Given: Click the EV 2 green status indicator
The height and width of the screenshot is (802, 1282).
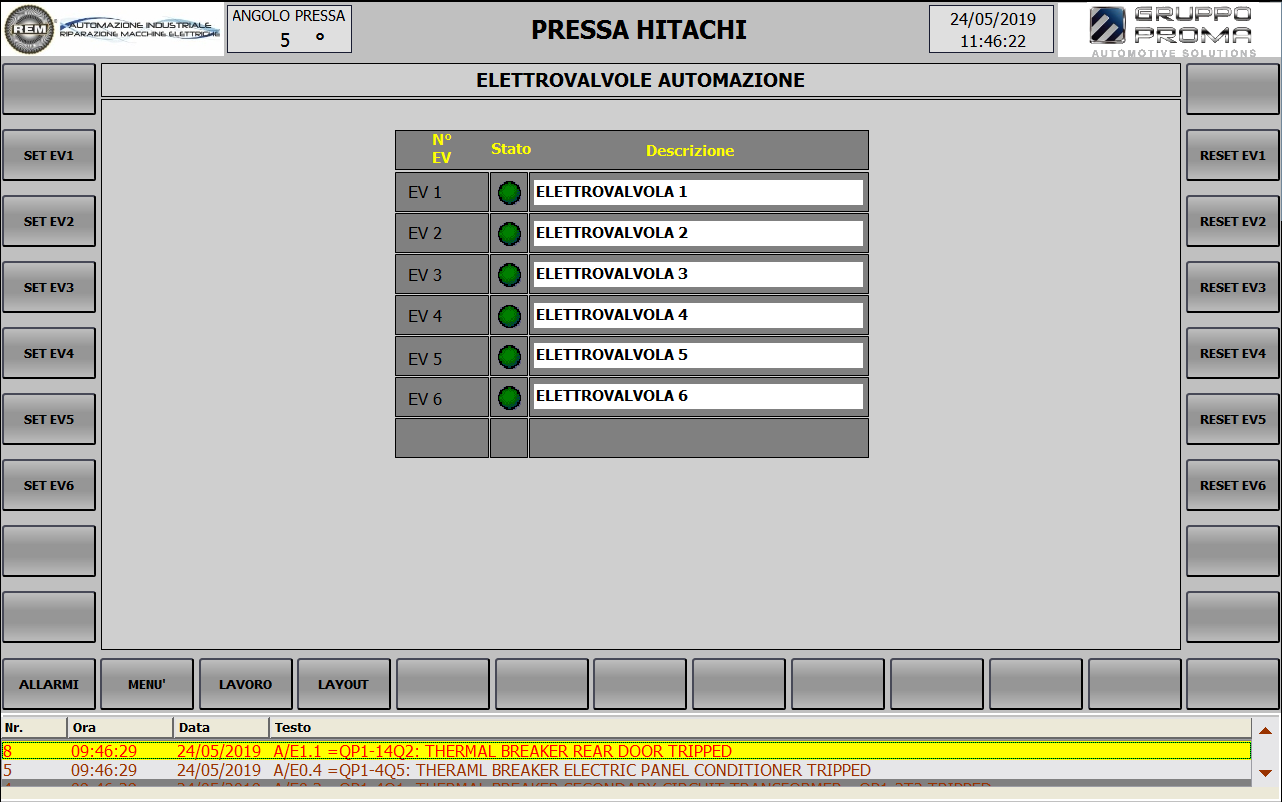Looking at the screenshot, I should (509, 233).
